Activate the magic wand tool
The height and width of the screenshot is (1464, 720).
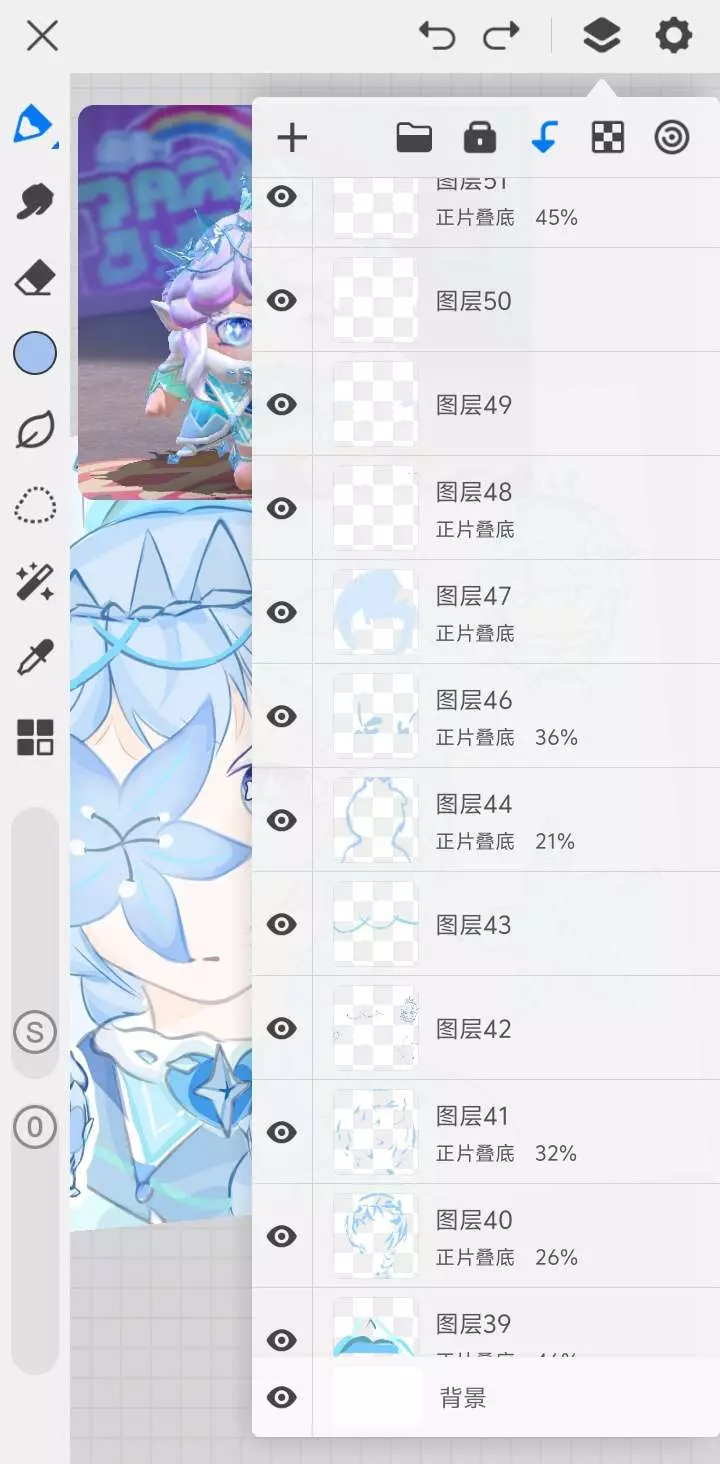(35, 582)
